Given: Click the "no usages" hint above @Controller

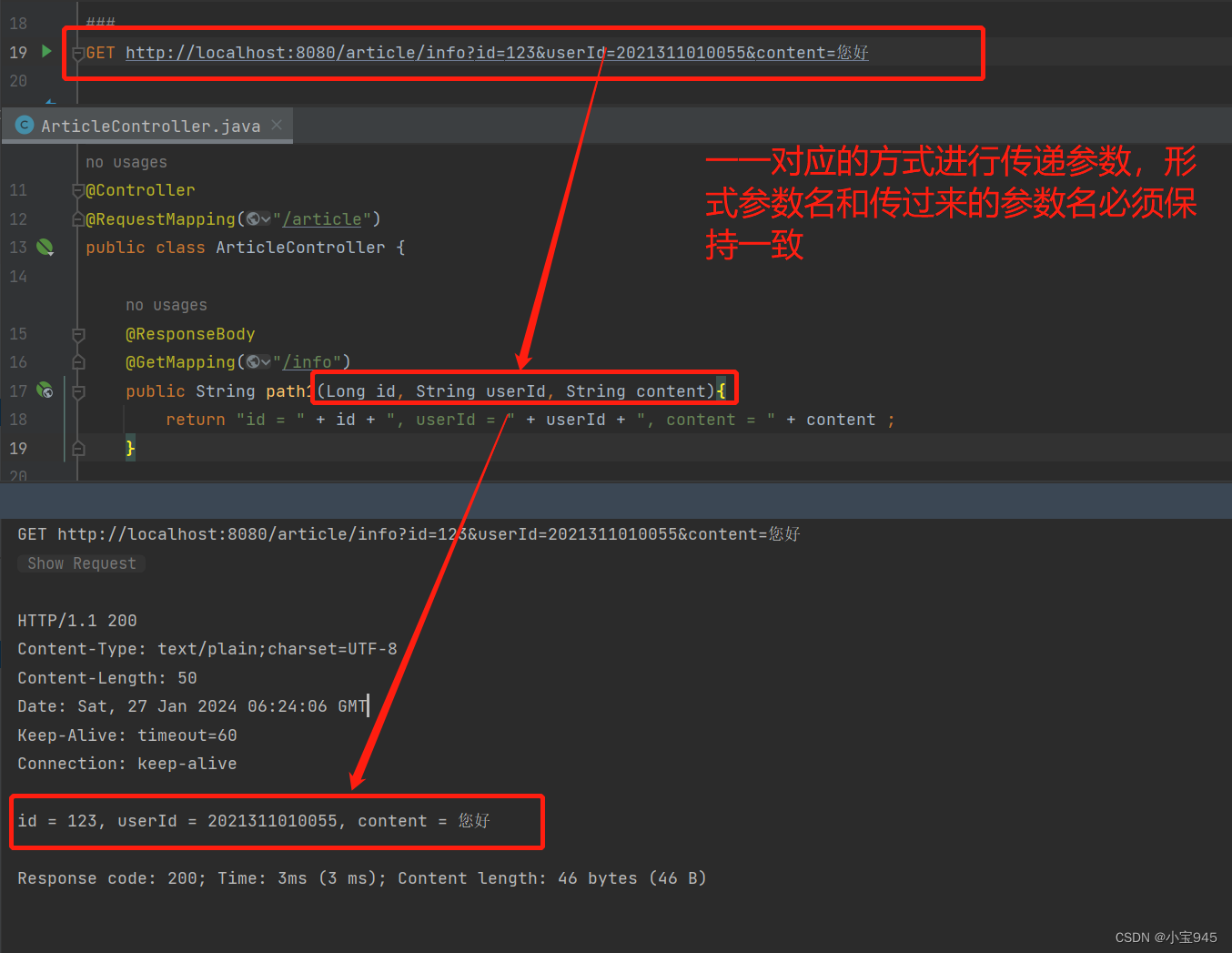Looking at the screenshot, I should point(126,162).
